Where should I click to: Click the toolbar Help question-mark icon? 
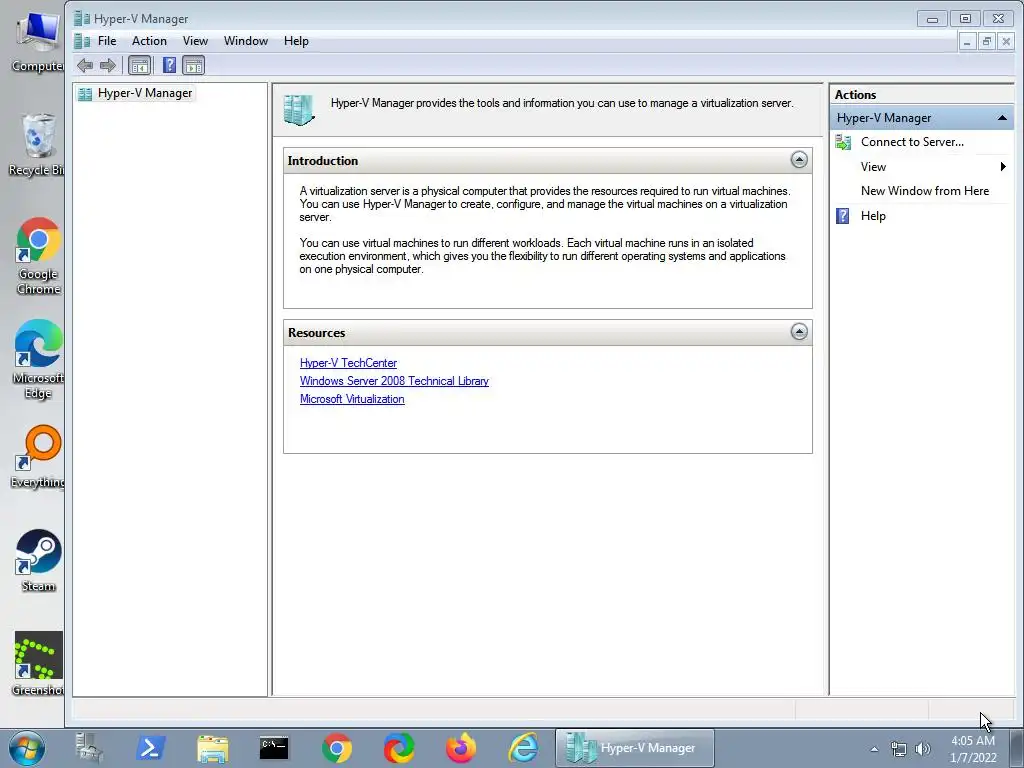169,65
